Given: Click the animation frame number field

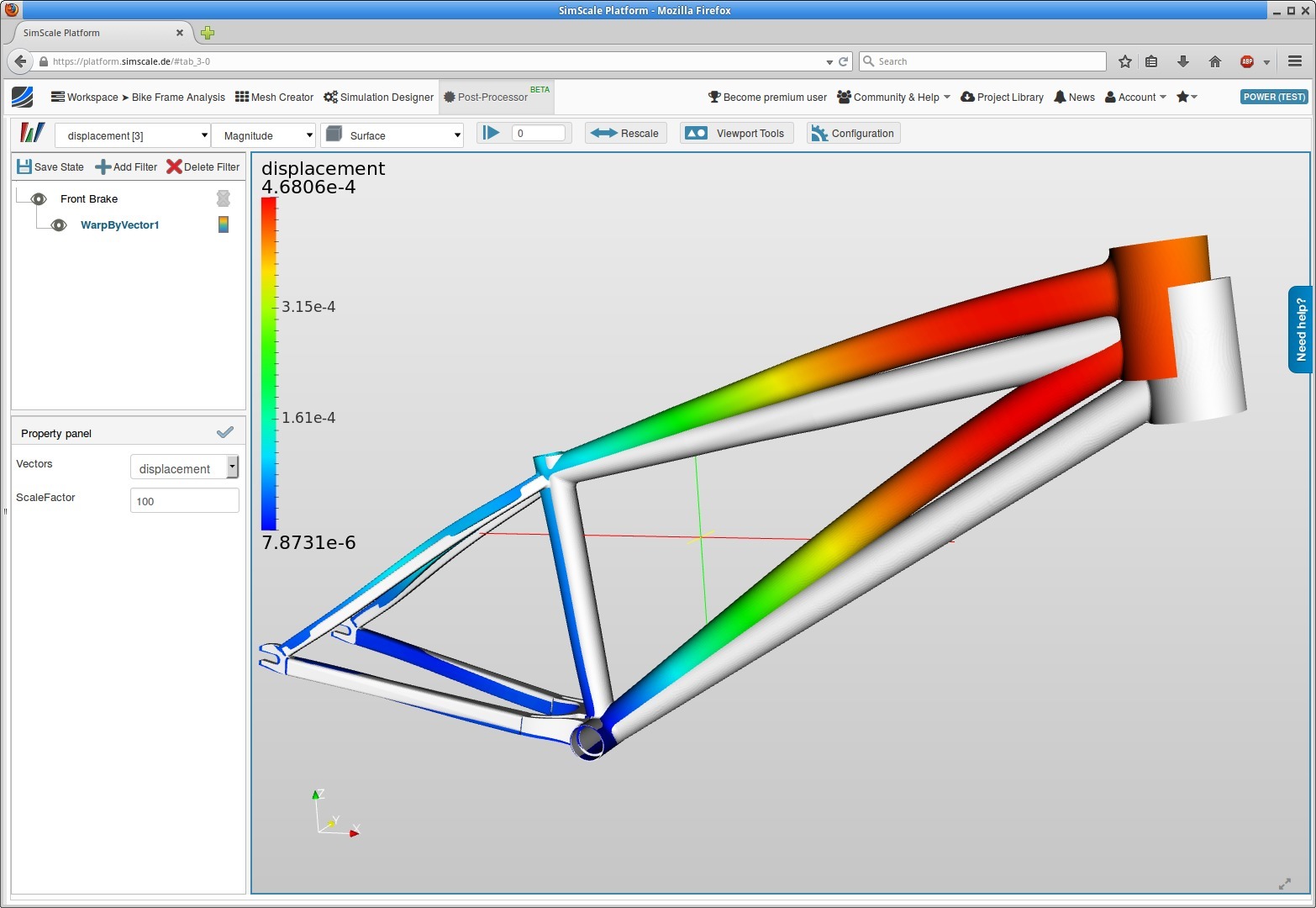Looking at the screenshot, I should tap(539, 133).
